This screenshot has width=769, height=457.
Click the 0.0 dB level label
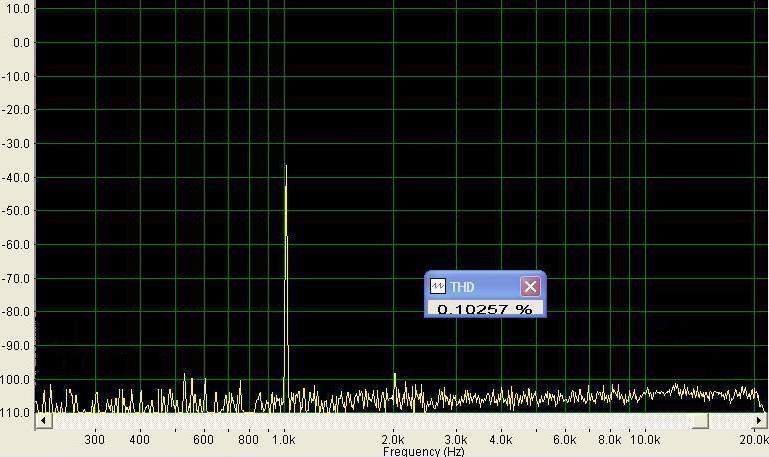[x=22, y=43]
